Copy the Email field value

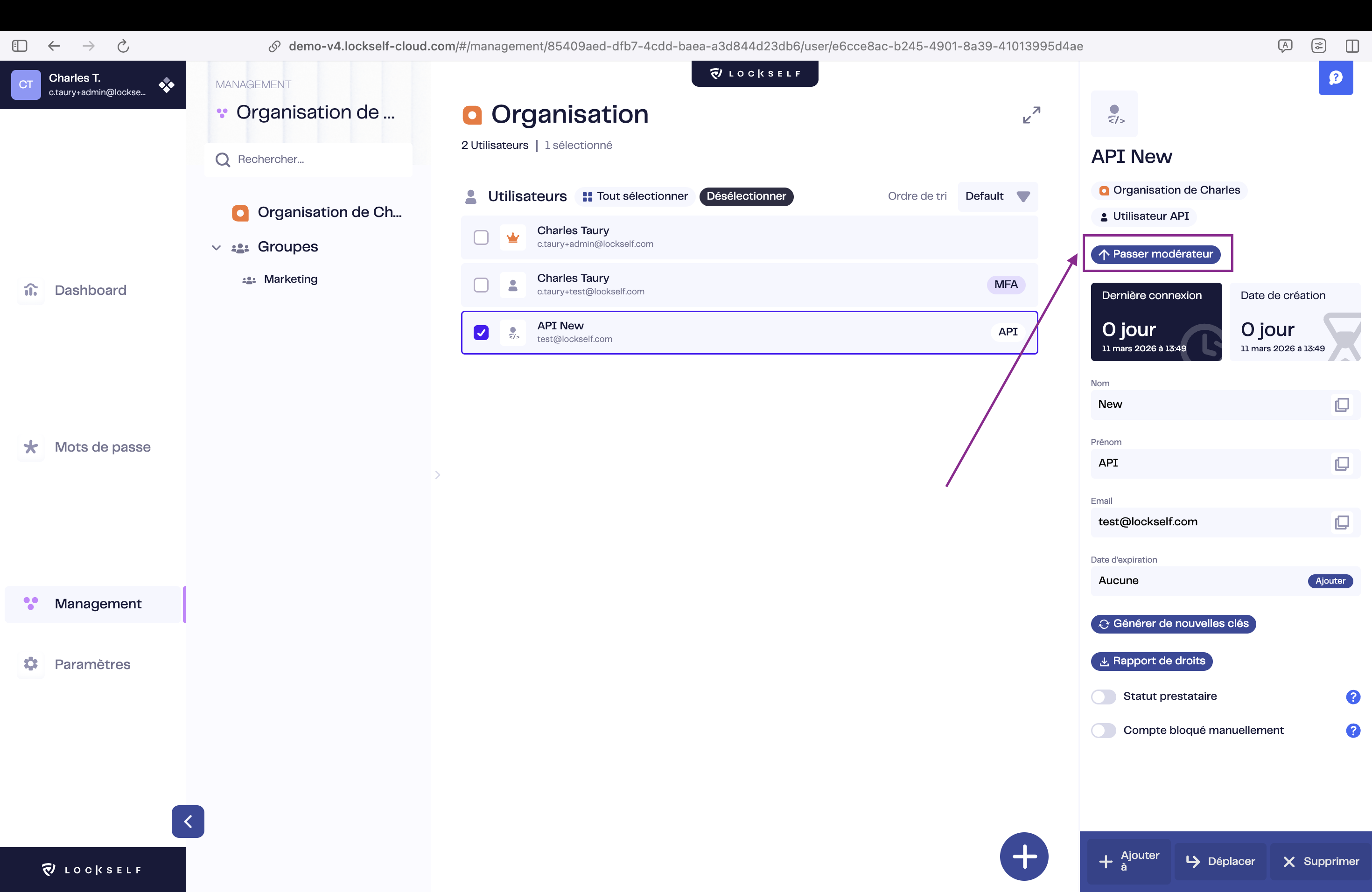click(x=1342, y=522)
